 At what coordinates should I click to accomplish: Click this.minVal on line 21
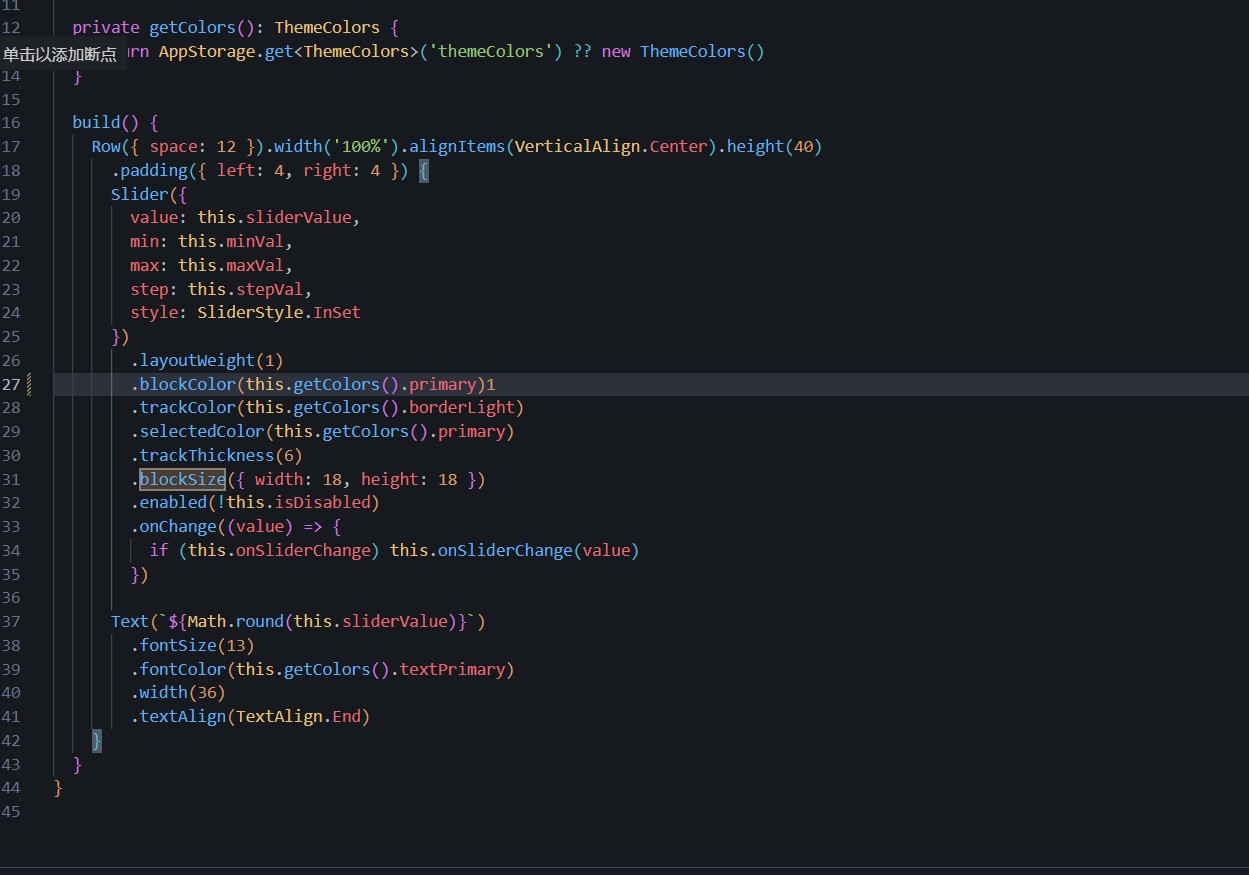(231, 241)
